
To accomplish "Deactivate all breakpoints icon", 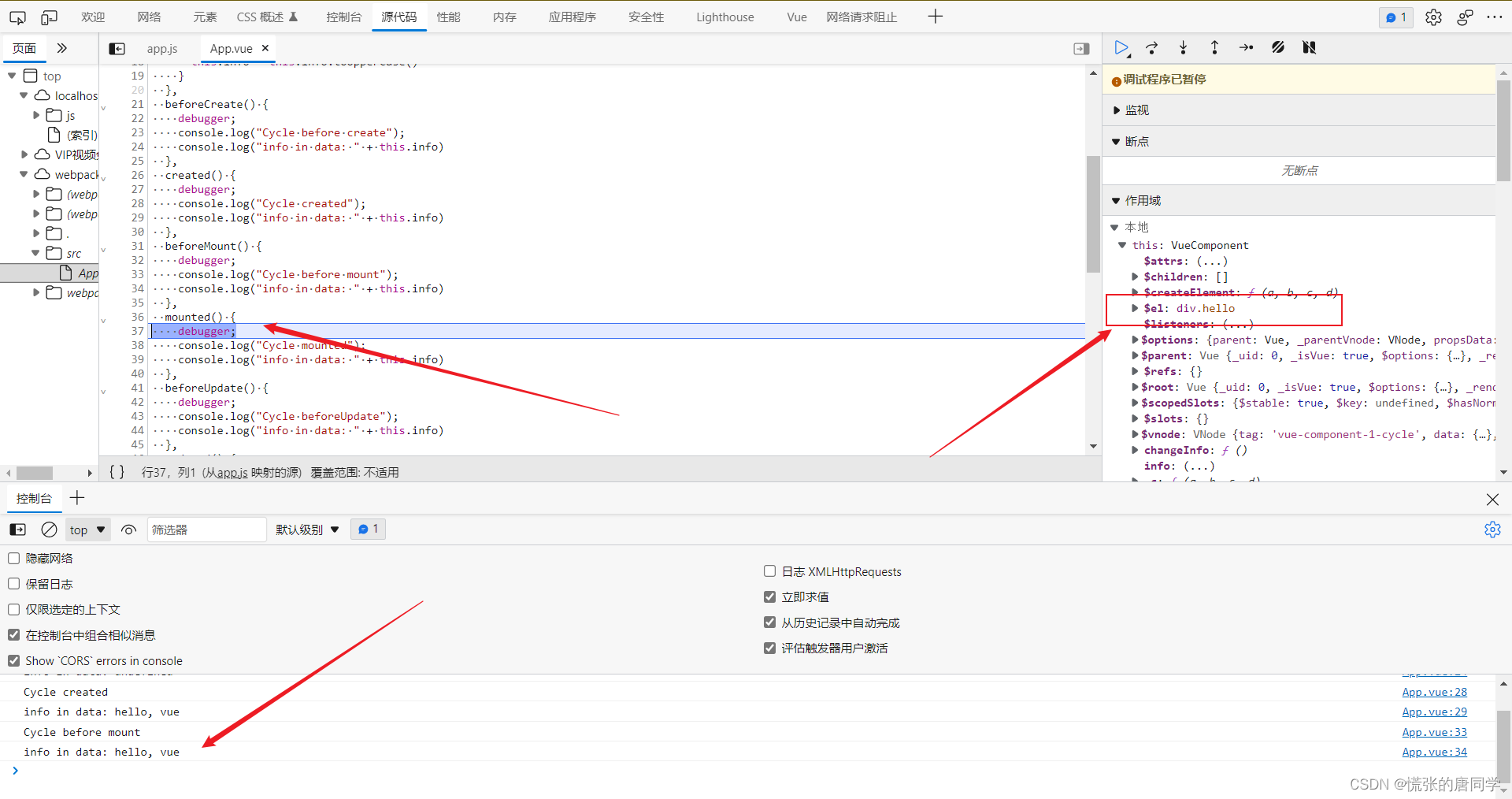I will (1278, 48).
